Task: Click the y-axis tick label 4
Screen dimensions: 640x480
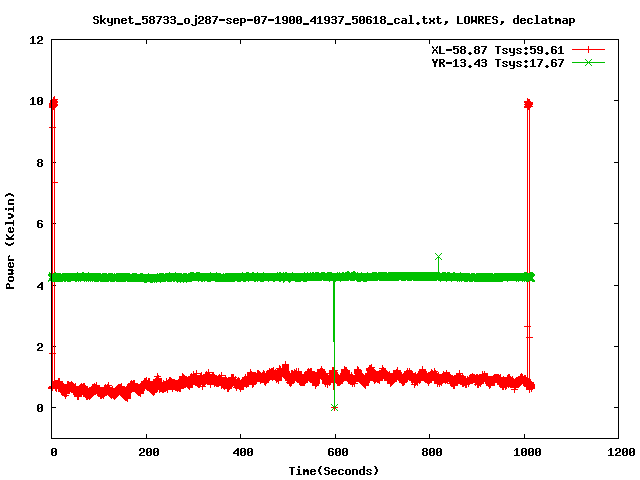Action: click(40, 285)
